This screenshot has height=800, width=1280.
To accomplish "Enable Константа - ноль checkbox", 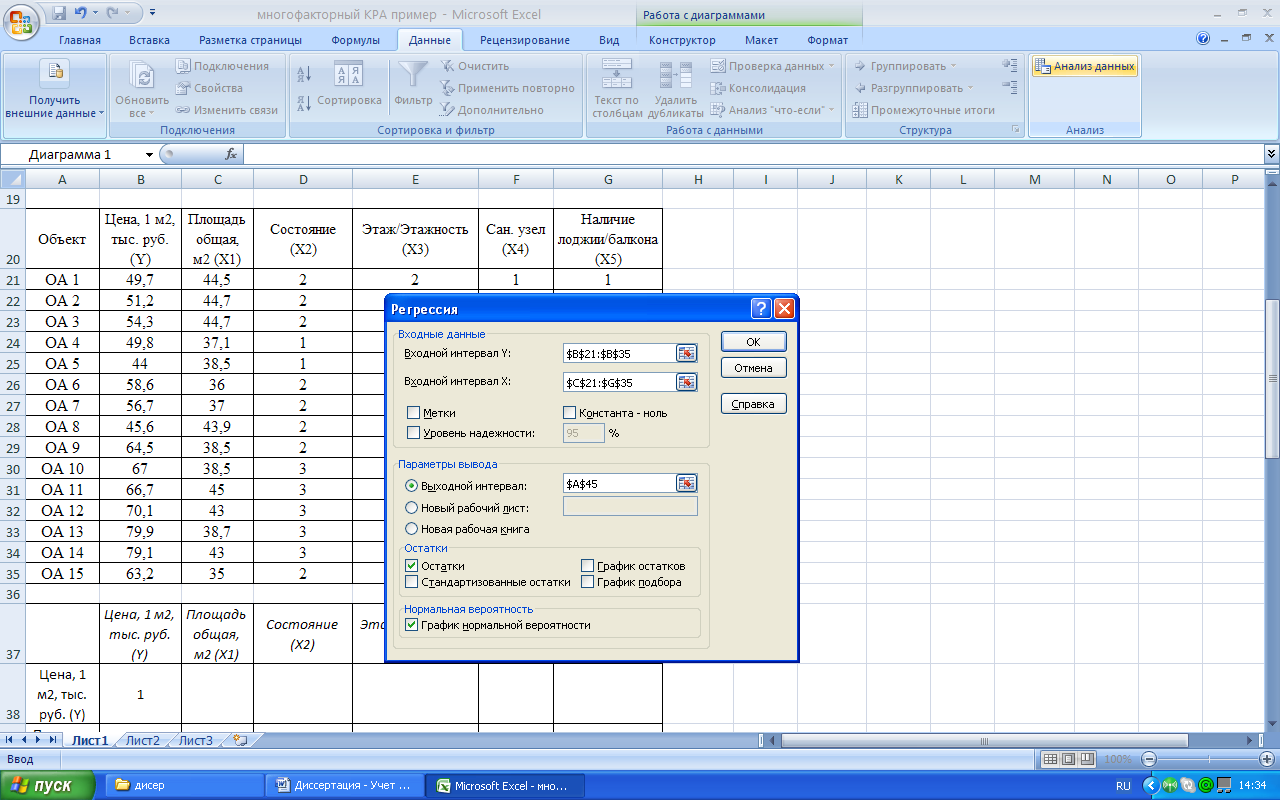I will [570, 412].
